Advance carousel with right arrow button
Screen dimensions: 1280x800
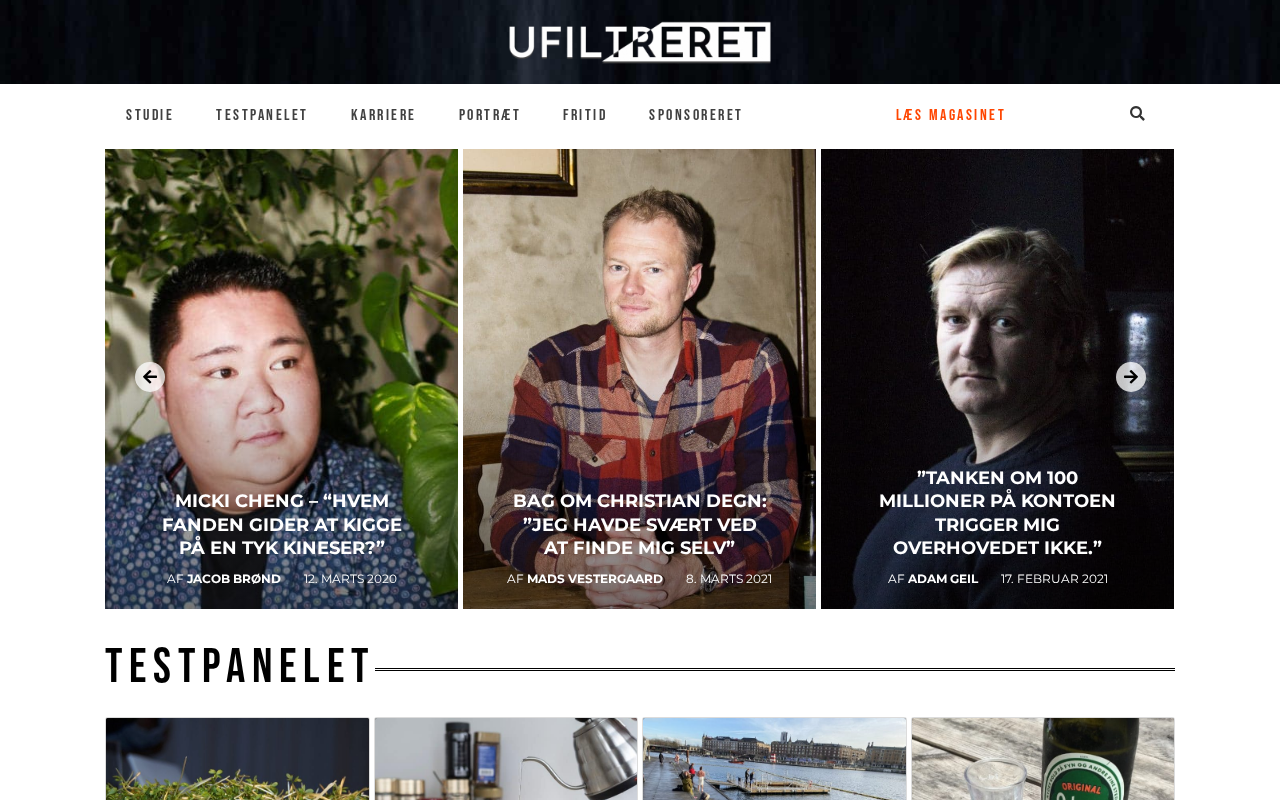pyautogui.click(x=1131, y=377)
